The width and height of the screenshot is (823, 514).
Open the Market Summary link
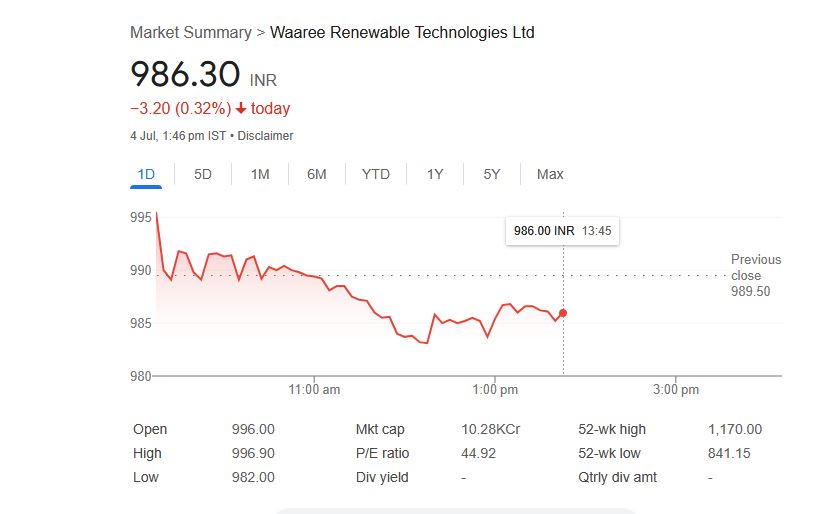point(190,32)
